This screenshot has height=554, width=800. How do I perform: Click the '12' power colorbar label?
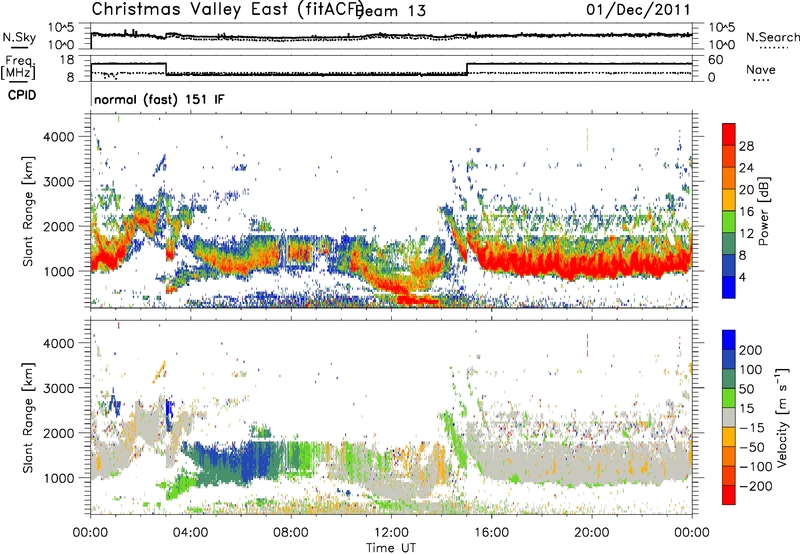[x=746, y=234]
